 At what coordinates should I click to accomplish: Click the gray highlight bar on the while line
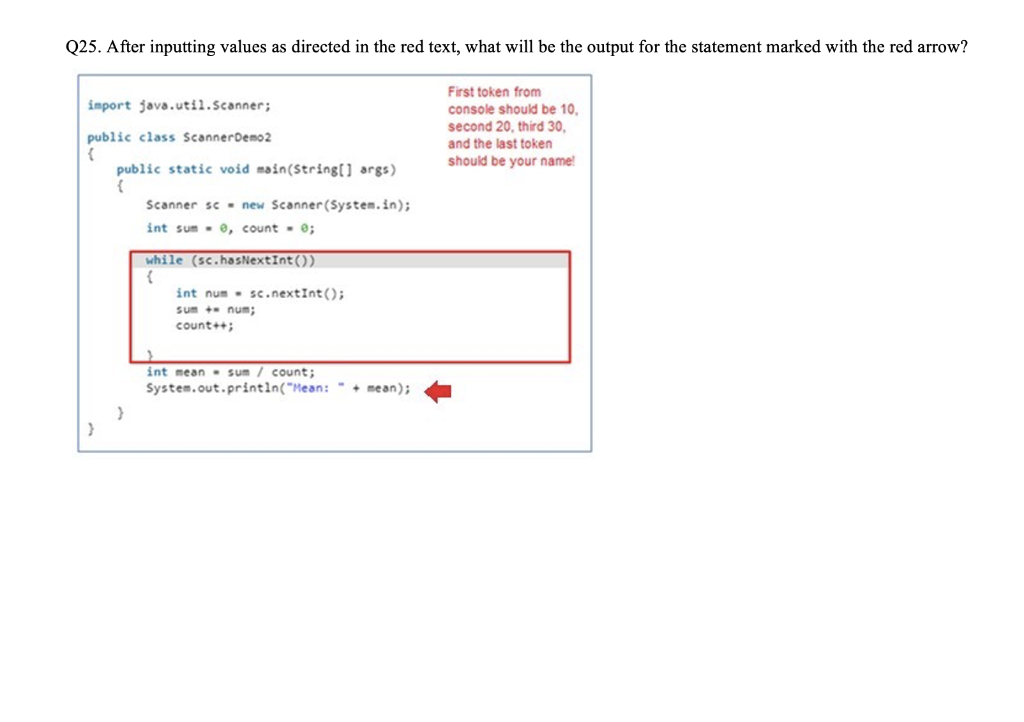[450, 259]
